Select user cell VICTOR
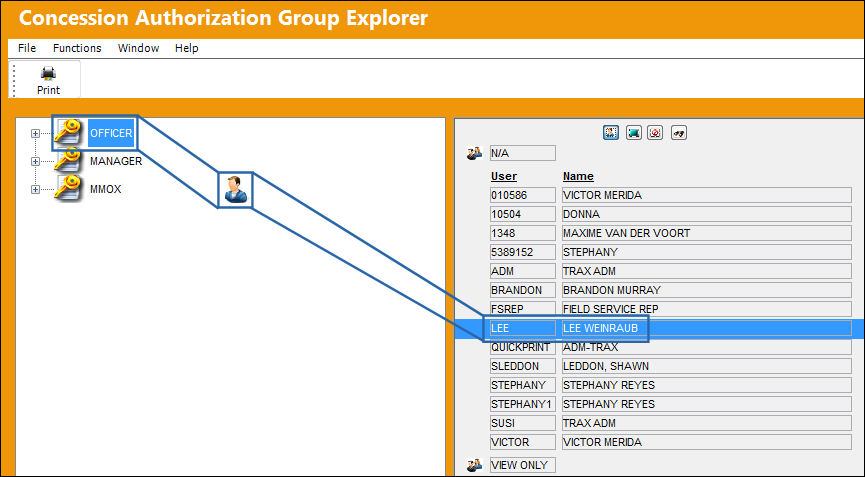This screenshot has height=477, width=865. (x=522, y=442)
